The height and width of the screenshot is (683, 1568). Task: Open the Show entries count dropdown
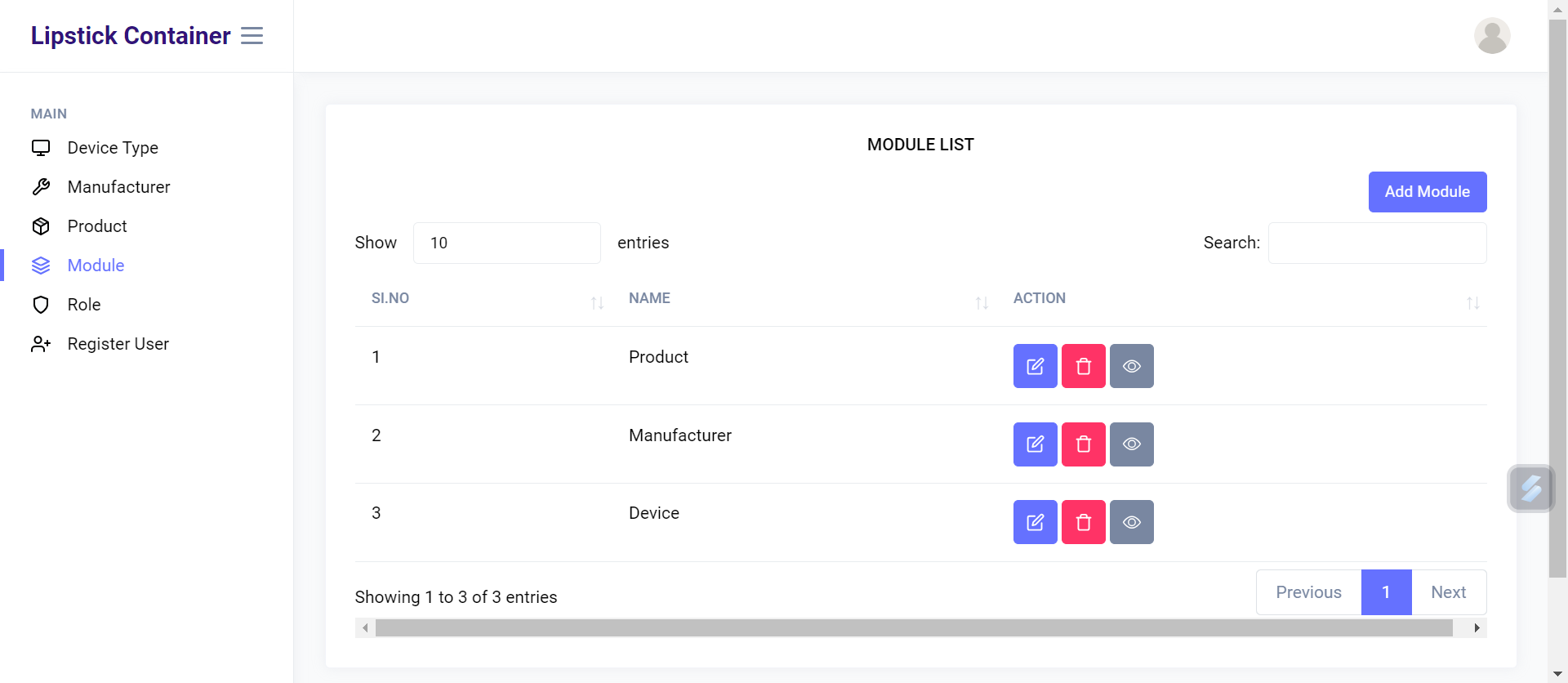[506, 243]
